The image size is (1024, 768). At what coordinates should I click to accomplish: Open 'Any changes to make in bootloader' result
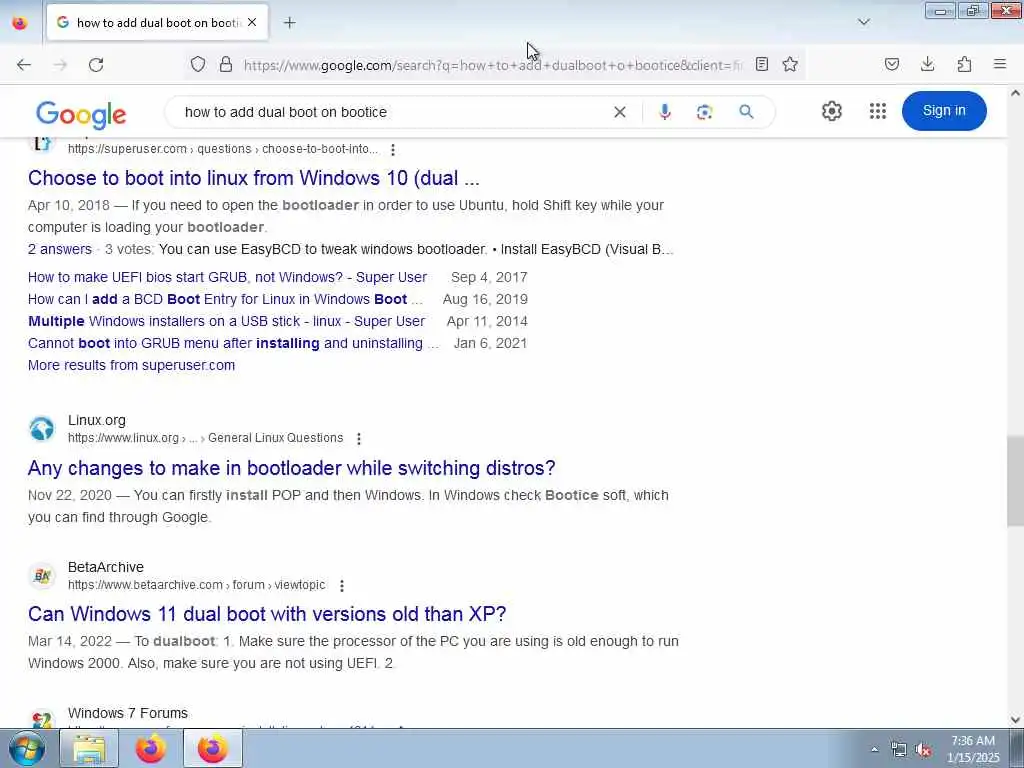(291, 468)
